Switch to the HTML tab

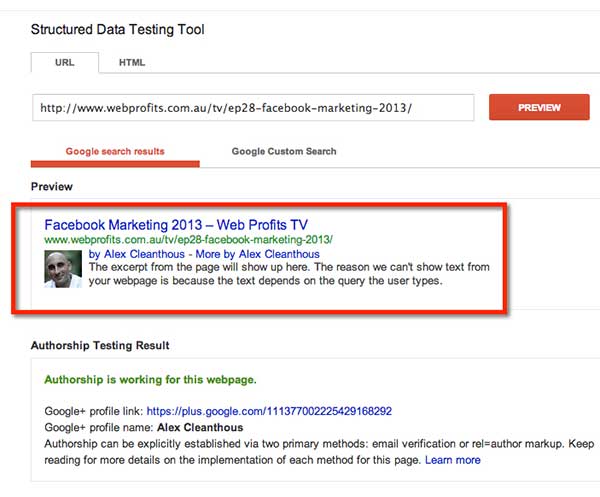tap(132, 62)
